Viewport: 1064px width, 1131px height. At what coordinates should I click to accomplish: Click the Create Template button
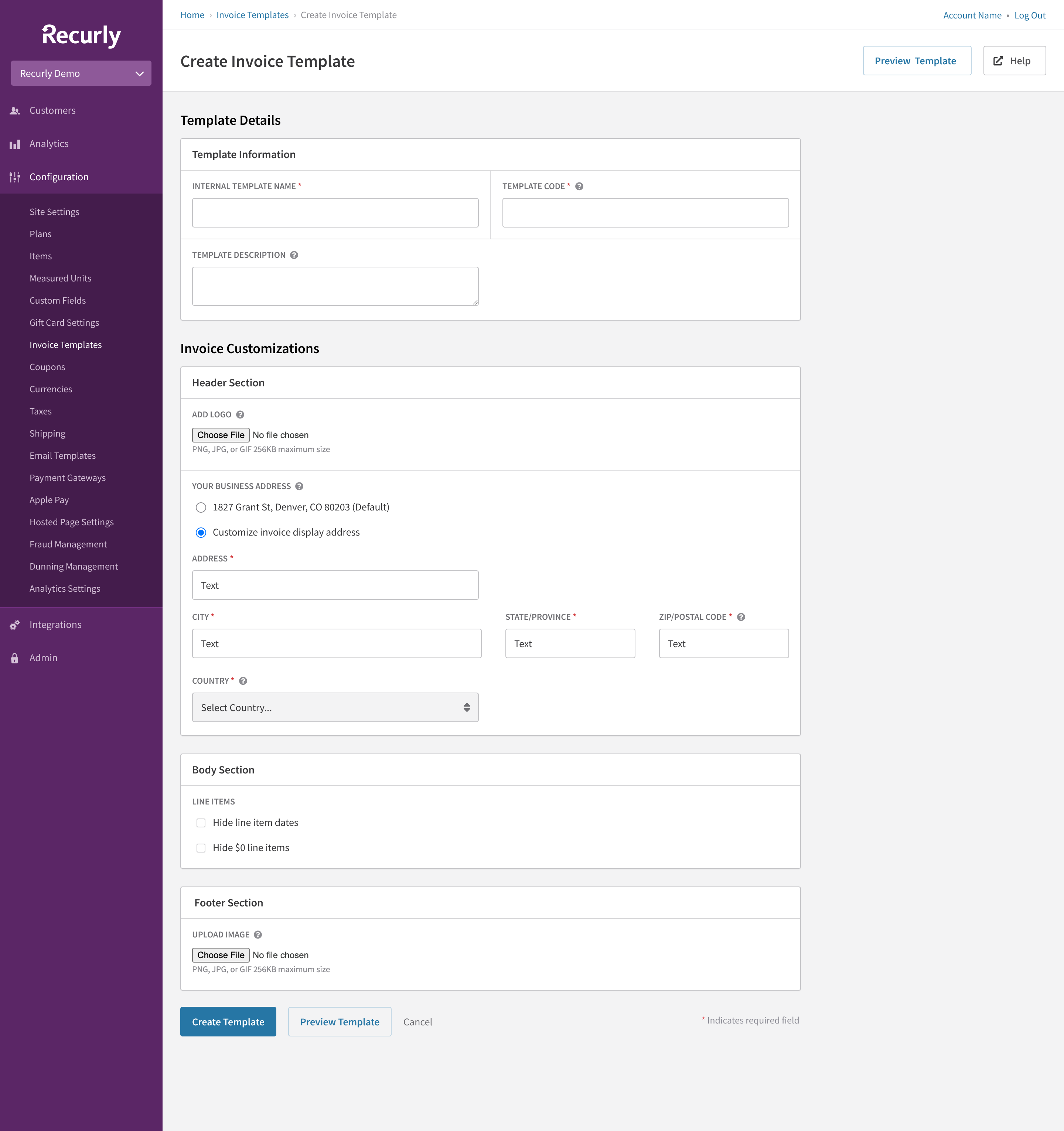[x=228, y=1022]
